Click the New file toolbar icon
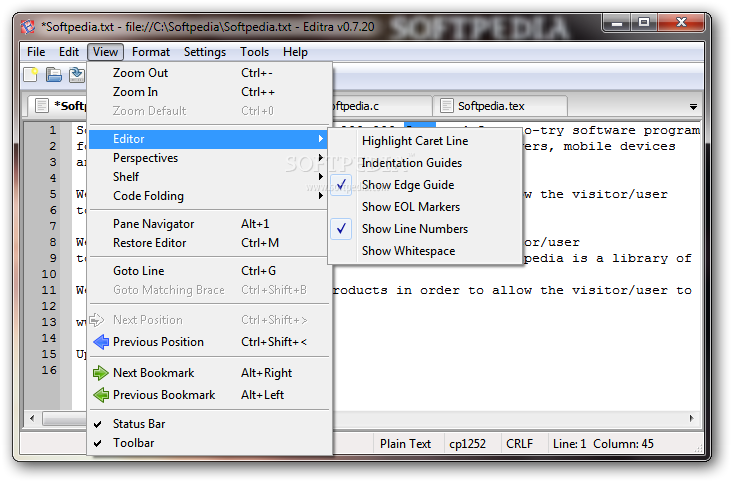732x482 pixels. 31,75
